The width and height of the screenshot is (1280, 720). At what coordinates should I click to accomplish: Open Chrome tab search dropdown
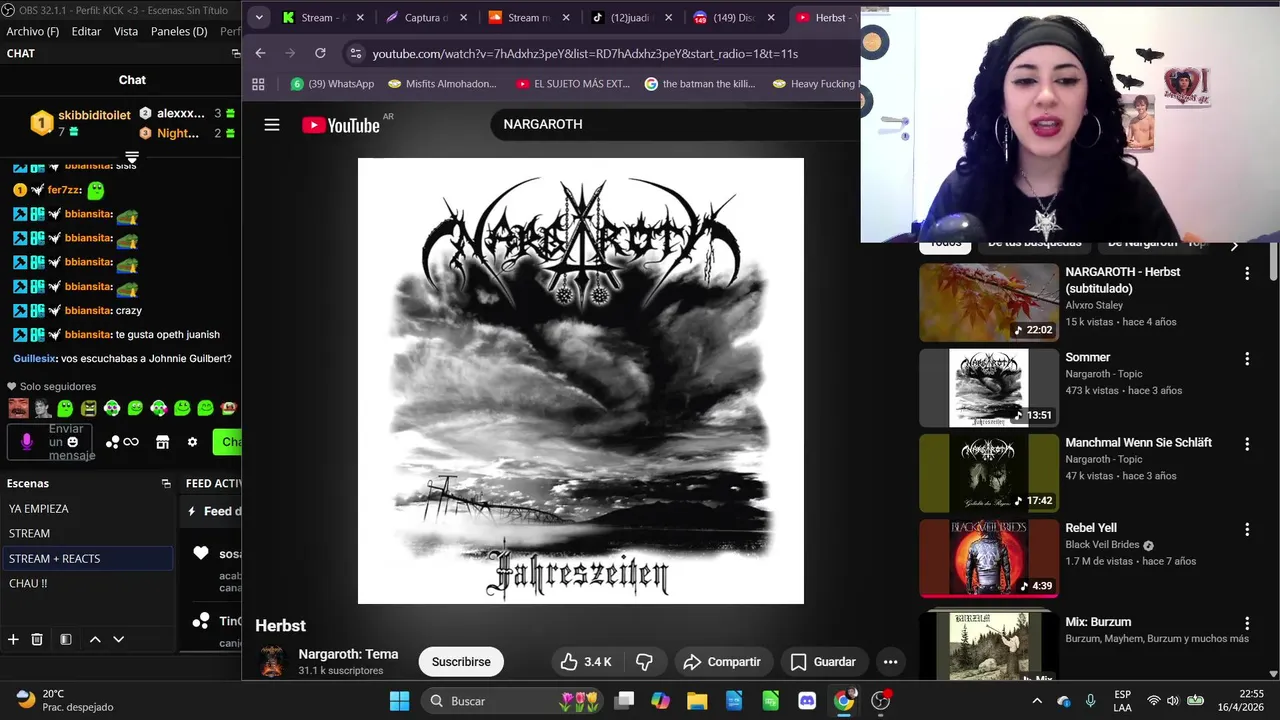[259, 17]
